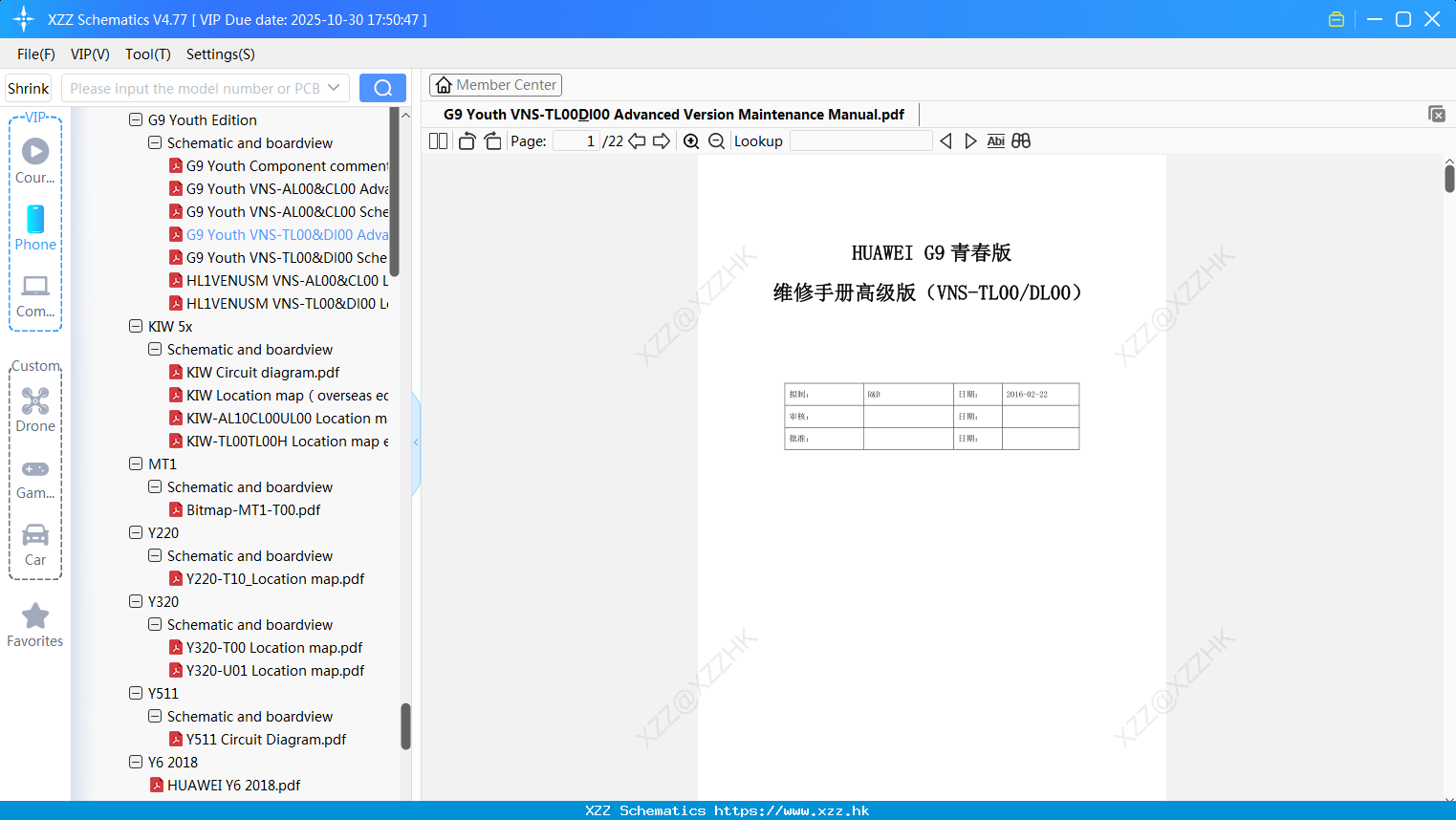Collapse the G9 Youth Edition node

(x=136, y=119)
